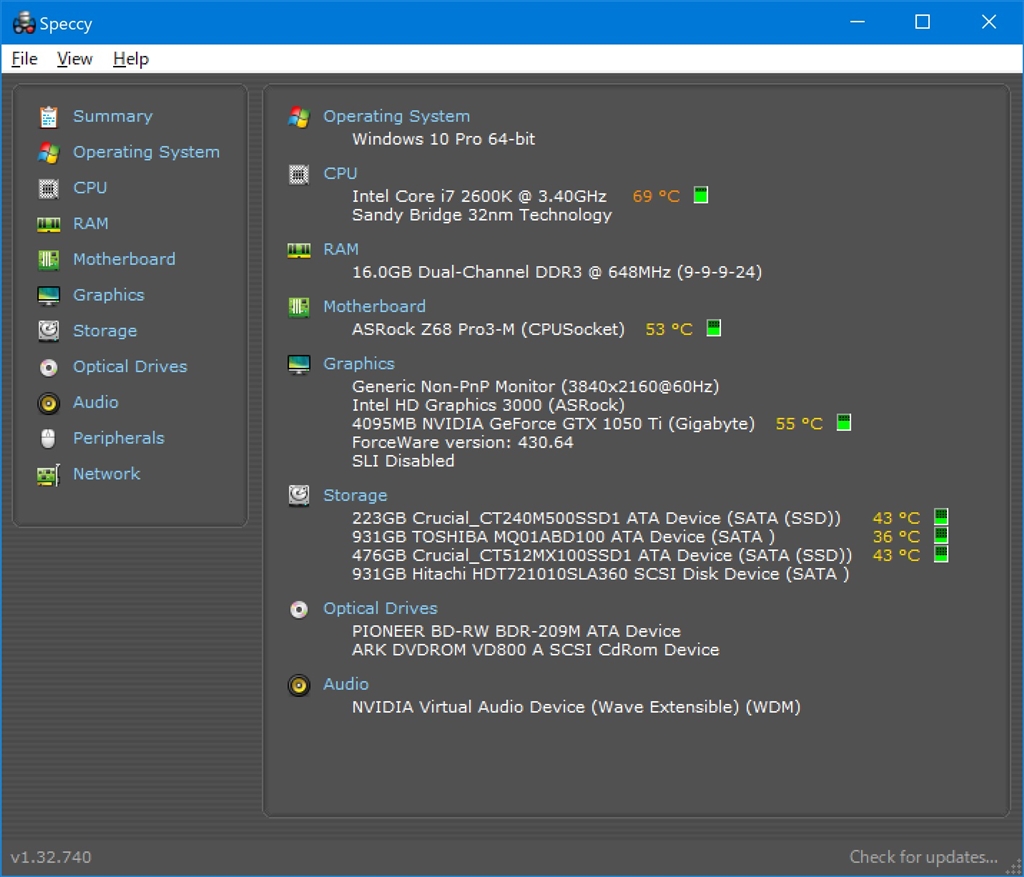1024x877 pixels.
Task: Click temperature icon for TOSHIBA MQ01ABD100 drive
Action: 941,535
